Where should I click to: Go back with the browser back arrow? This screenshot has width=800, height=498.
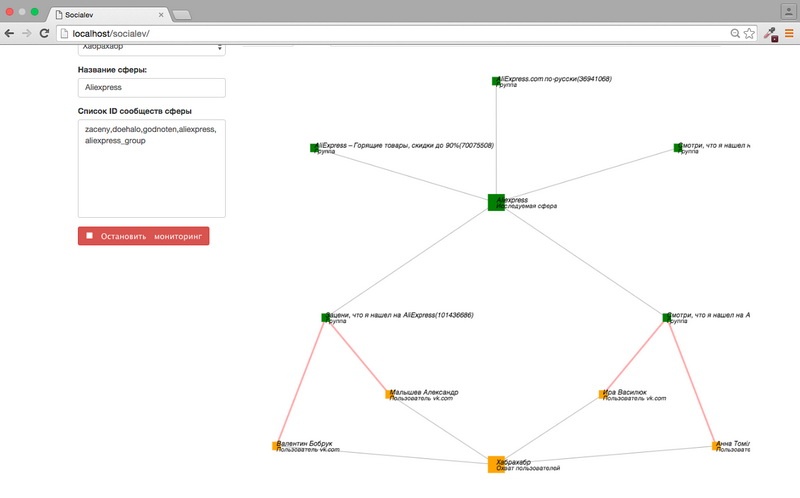coord(9,33)
